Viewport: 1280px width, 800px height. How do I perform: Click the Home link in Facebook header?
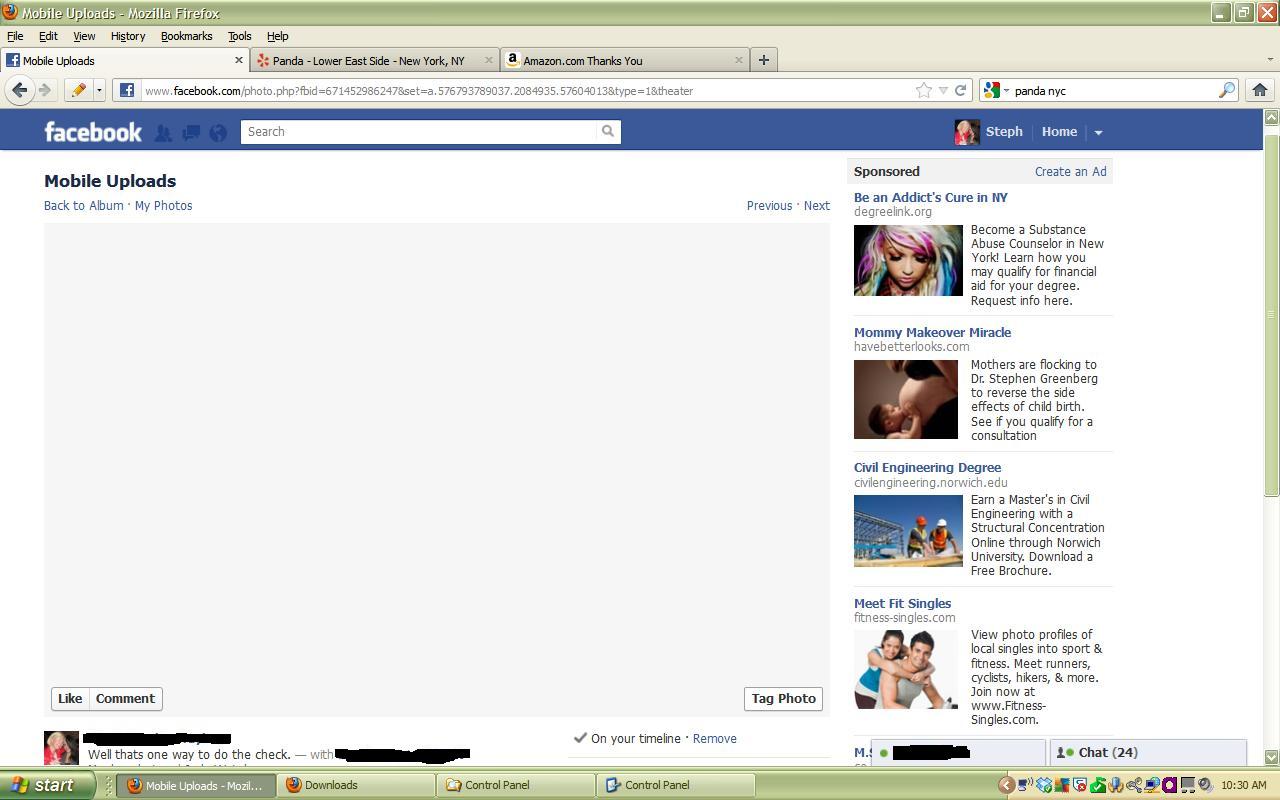point(1059,132)
